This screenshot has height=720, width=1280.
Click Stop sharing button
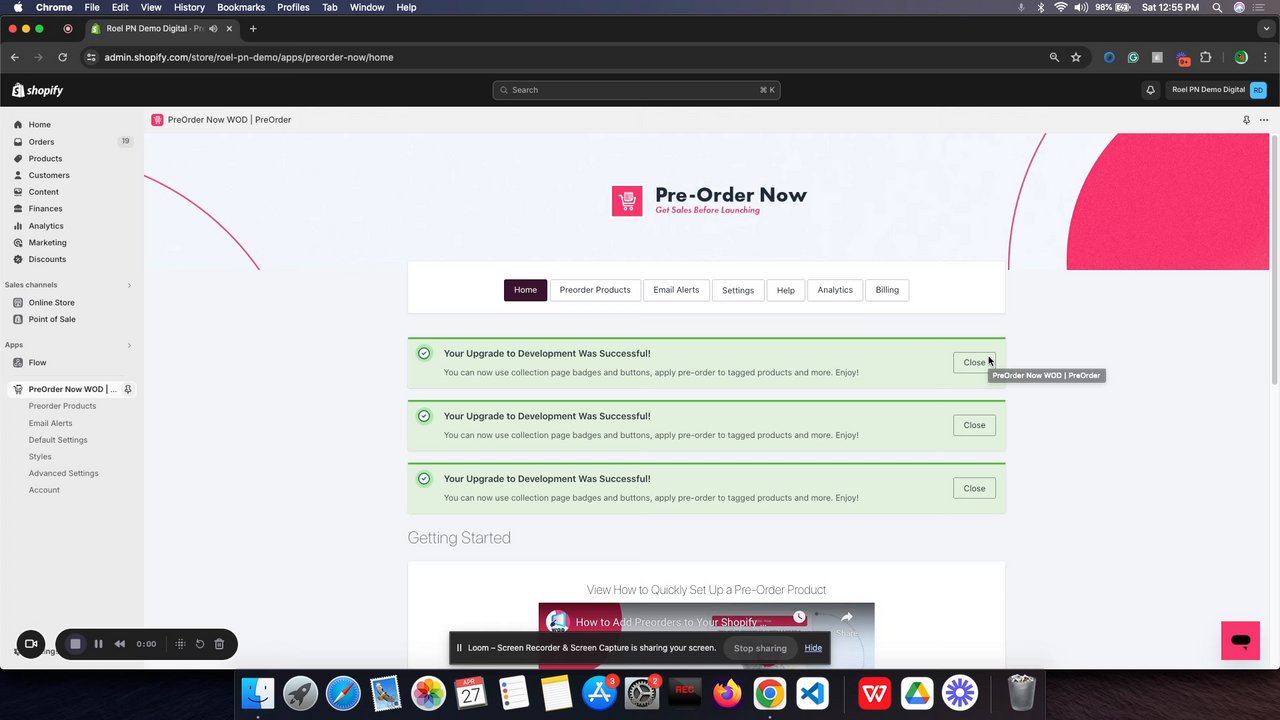pos(760,648)
